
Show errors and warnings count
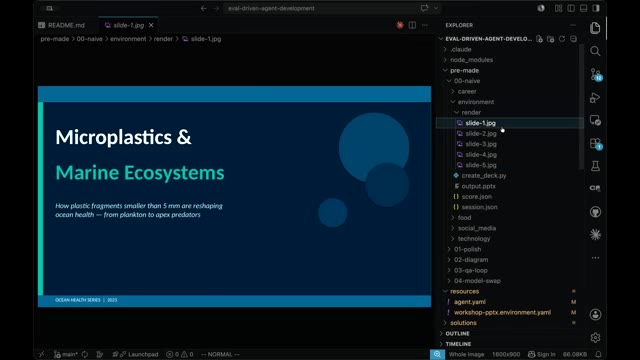180,354
